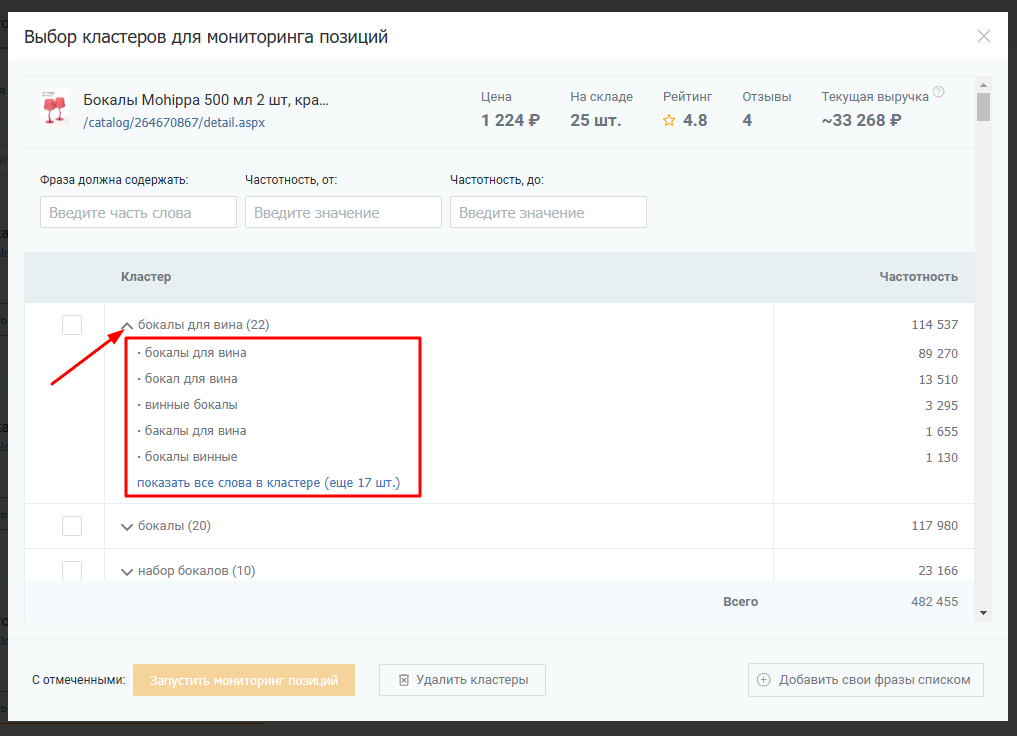
Task: Tick the 'набор бокалов' cluster checkbox
Action: click(72, 570)
